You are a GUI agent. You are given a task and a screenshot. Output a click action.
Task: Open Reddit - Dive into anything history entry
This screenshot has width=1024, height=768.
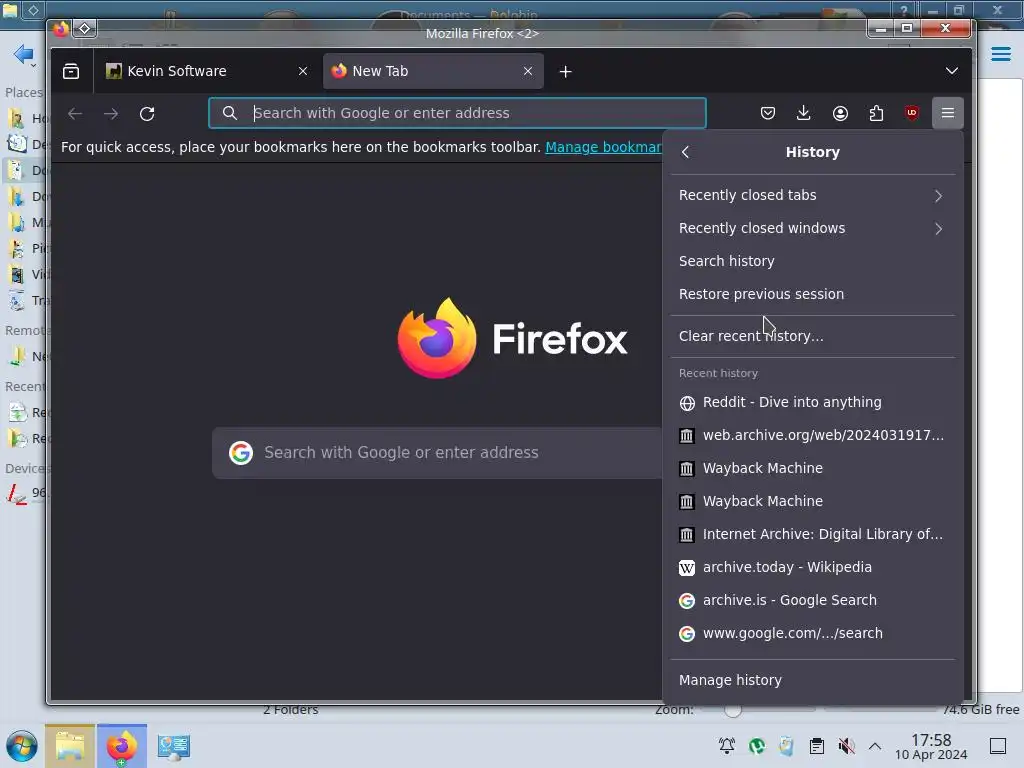pyautogui.click(x=812, y=402)
